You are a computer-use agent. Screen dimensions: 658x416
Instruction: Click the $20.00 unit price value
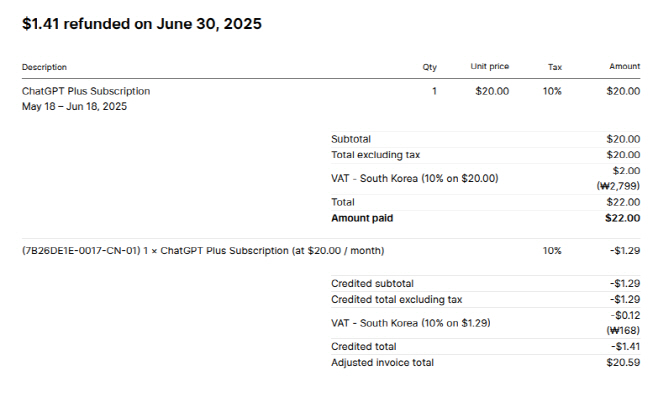tap(492, 91)
